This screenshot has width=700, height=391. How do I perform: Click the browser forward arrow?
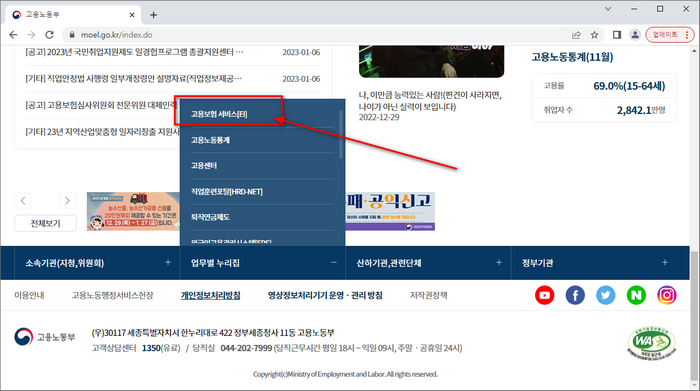(31, 35)
